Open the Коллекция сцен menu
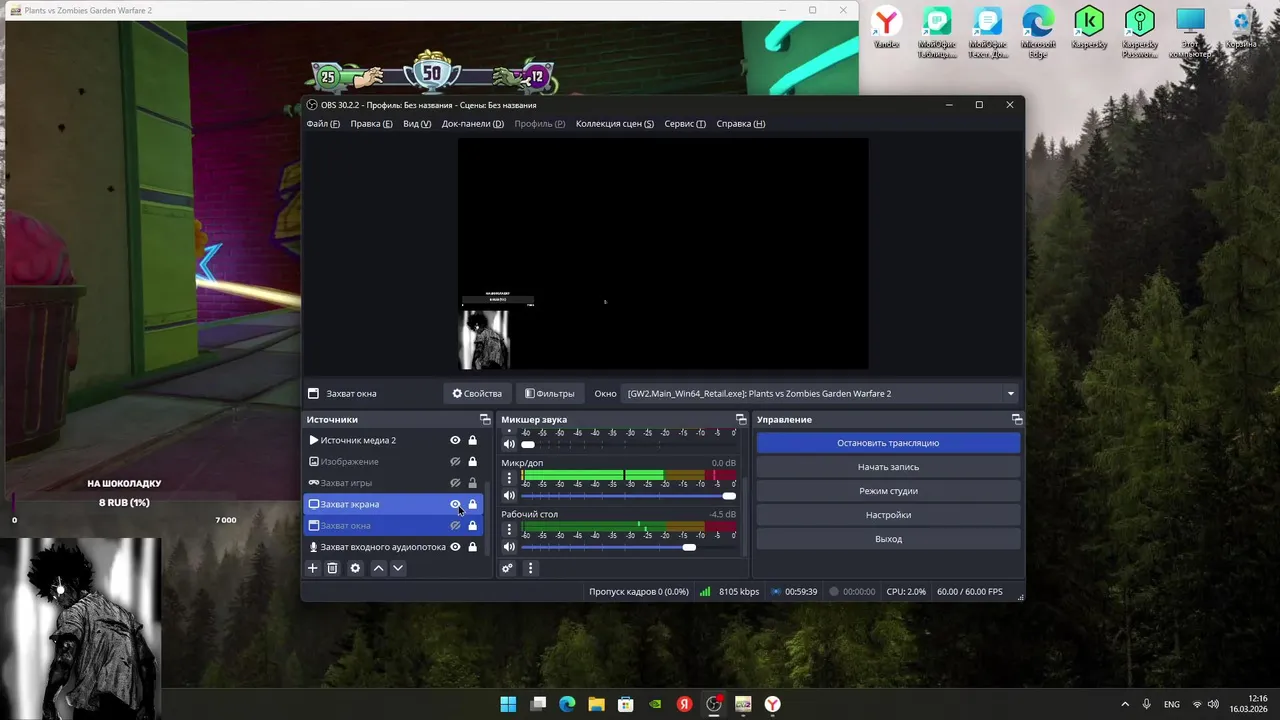Image resolution: width=1280 pixels, height=720 pixels. (x=615, y=124)
